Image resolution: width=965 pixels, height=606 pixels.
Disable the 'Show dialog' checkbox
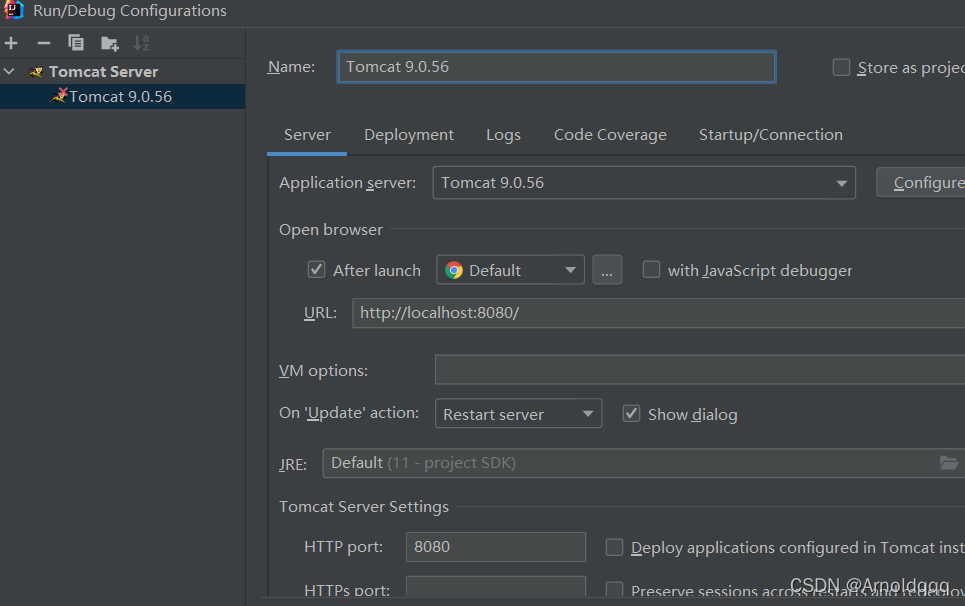click(631, 413)
